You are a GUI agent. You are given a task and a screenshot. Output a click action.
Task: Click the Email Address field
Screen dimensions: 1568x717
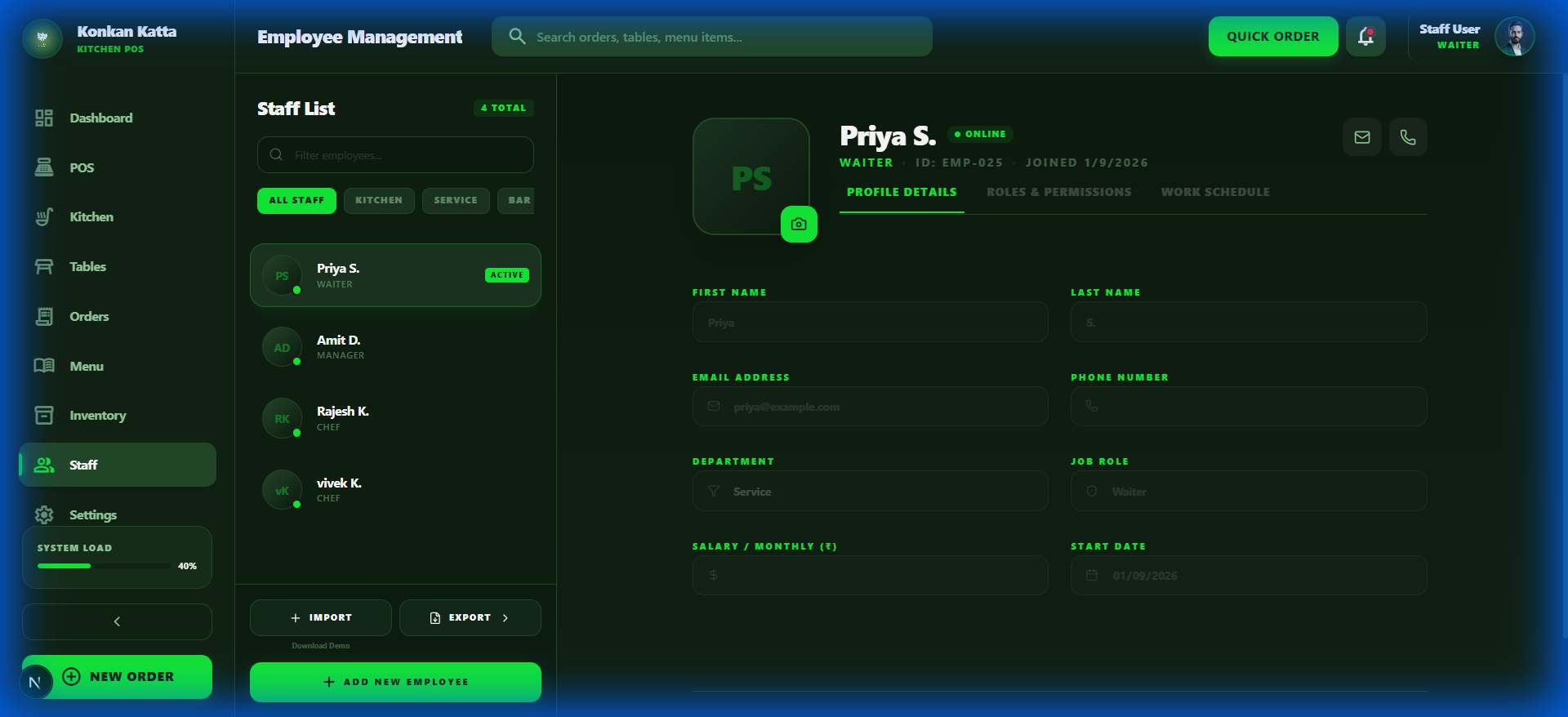(870, 407)
